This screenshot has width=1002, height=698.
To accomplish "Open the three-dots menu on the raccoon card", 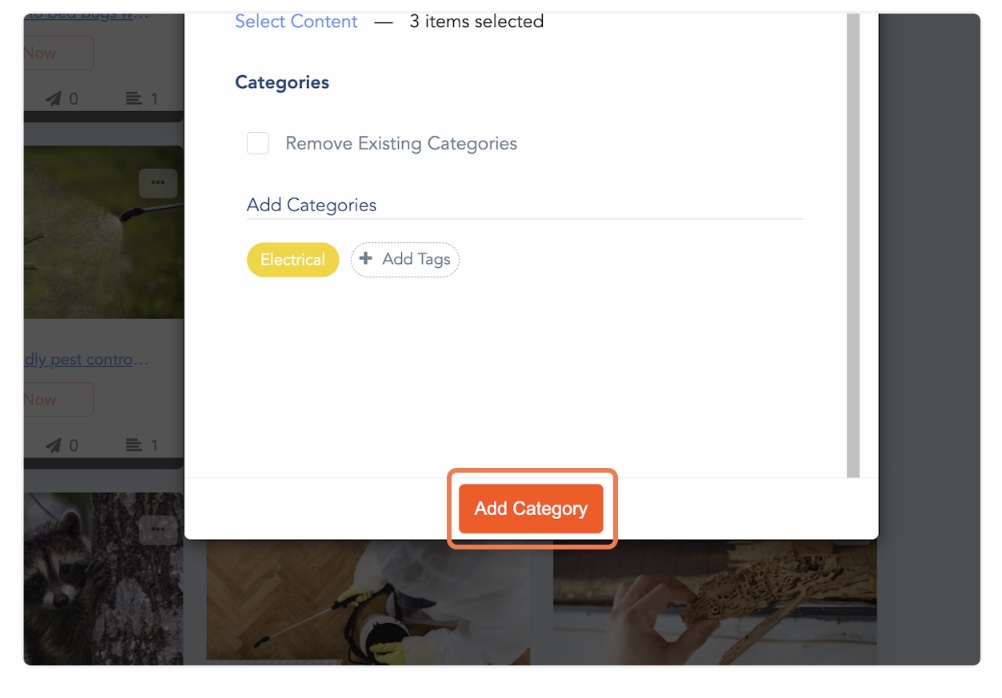I will [x=158, y=529].
